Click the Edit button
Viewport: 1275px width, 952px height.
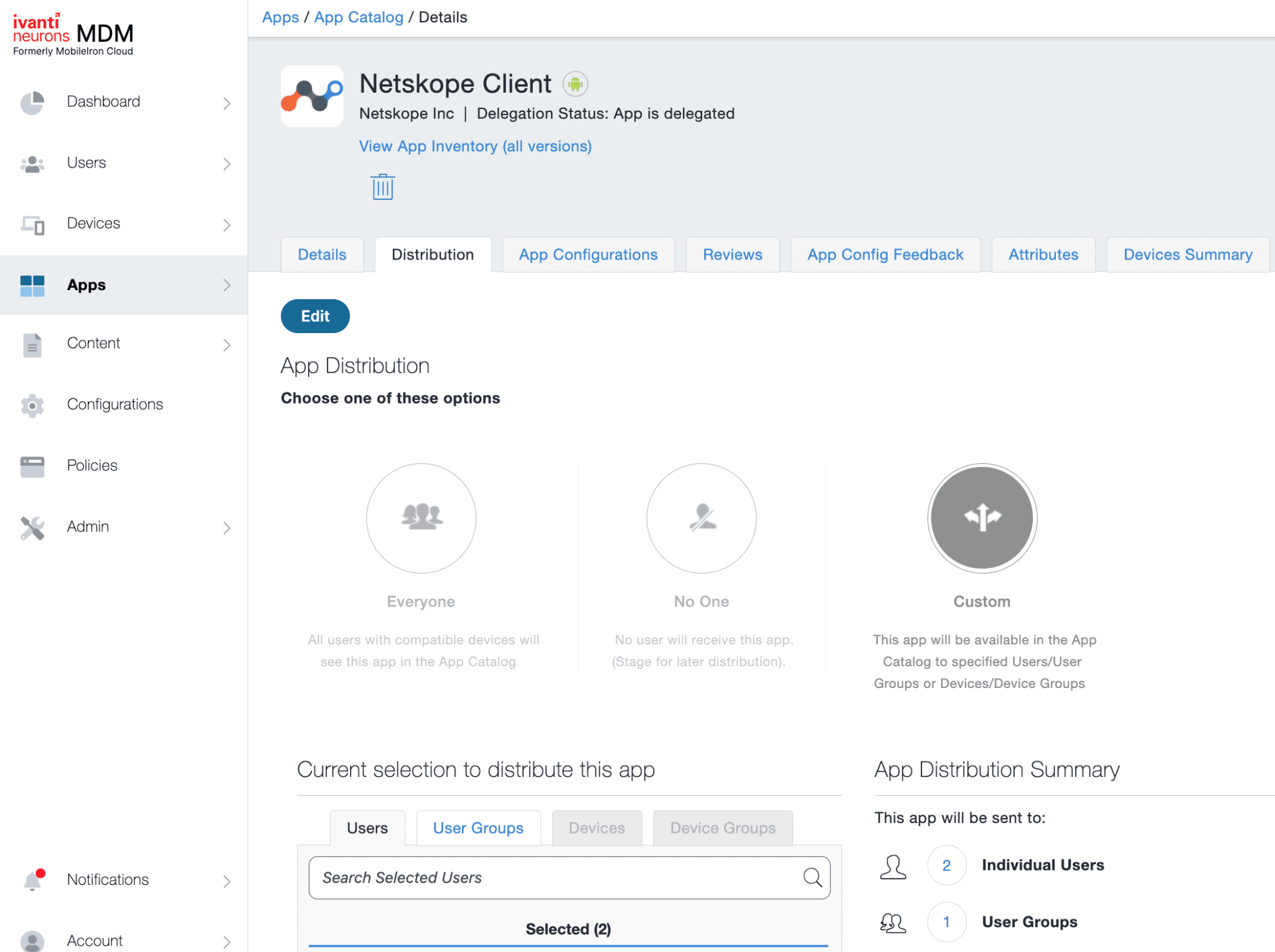pos(314,316)
